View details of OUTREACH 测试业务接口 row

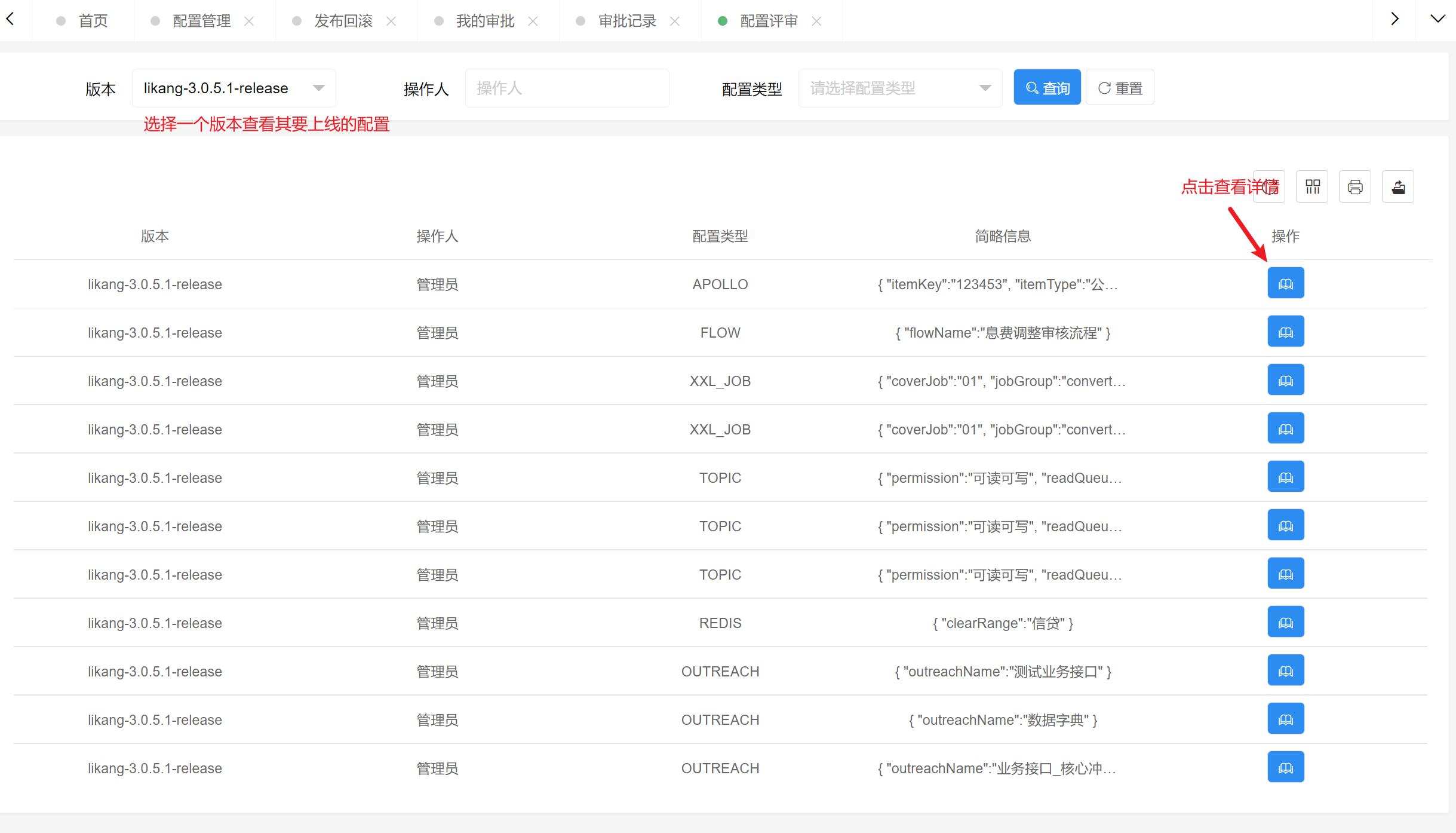[x=1285, y=670]
